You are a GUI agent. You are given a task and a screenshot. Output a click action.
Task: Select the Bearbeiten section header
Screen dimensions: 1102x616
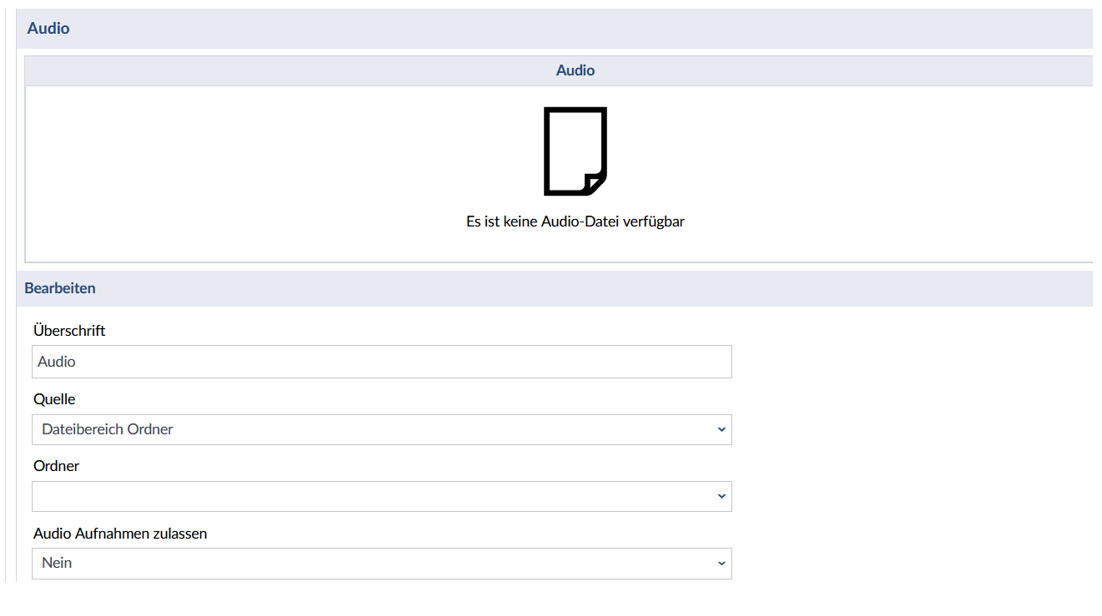(60, 288)
